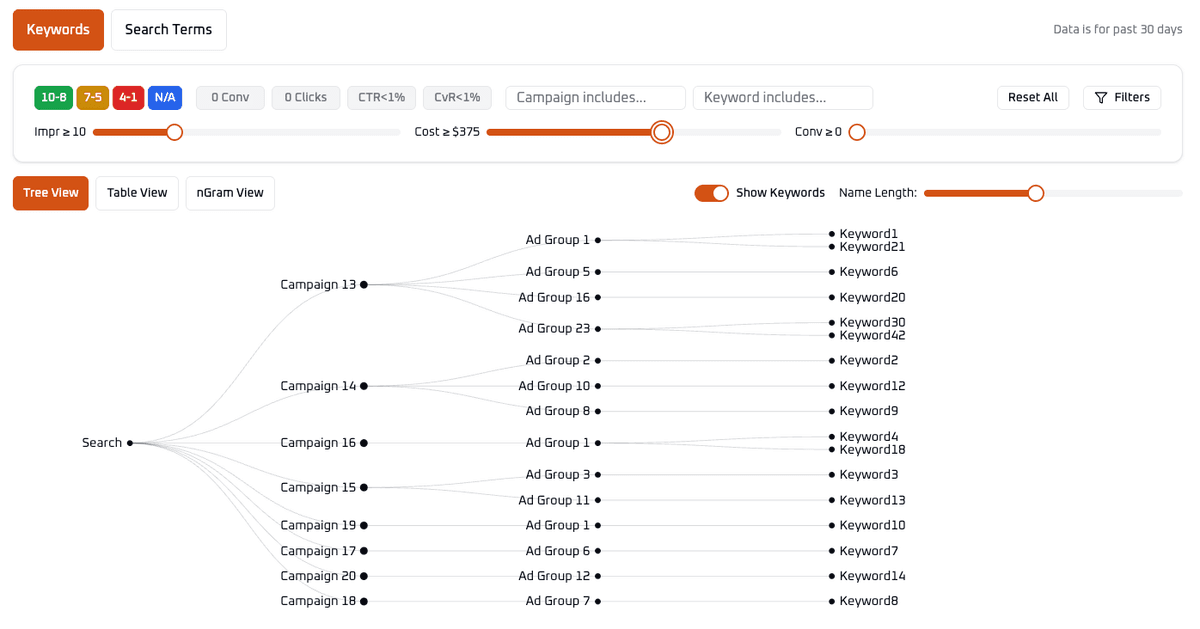Toggle the green 10-8 score badge
The width and height of the screenshot is (1200, 629).
53,97
